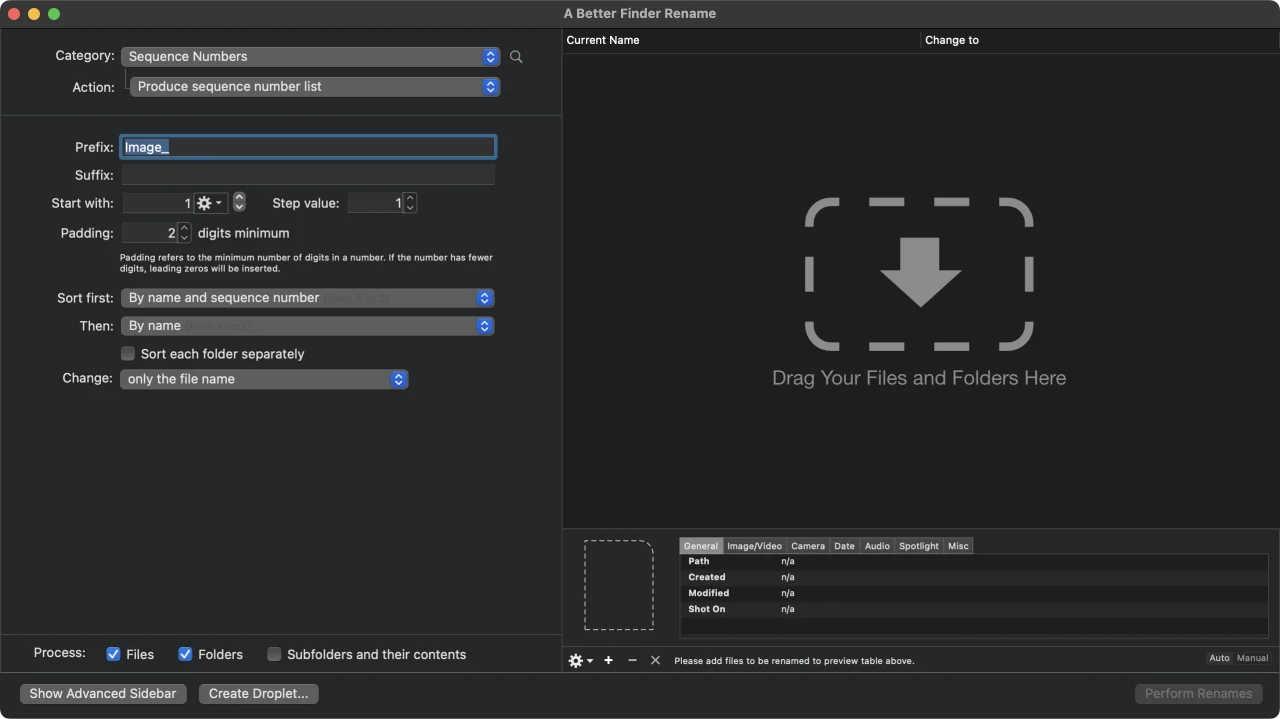The width and height of the screenshot is (1280, 719).
Task: Click the empty file preview thumbnail placeholder
Action: coord(619,585)
